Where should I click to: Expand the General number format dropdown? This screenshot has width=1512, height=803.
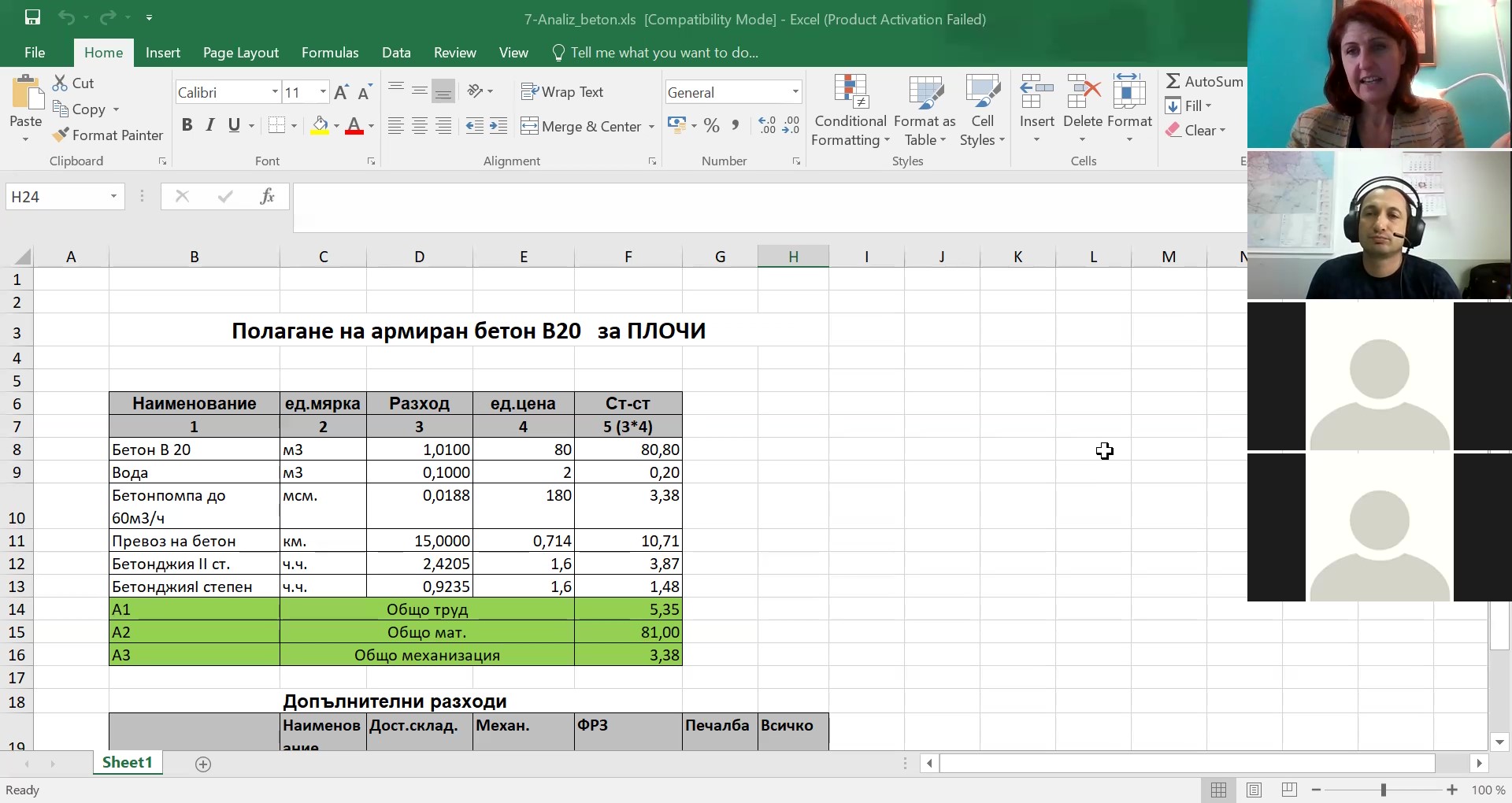795,92
